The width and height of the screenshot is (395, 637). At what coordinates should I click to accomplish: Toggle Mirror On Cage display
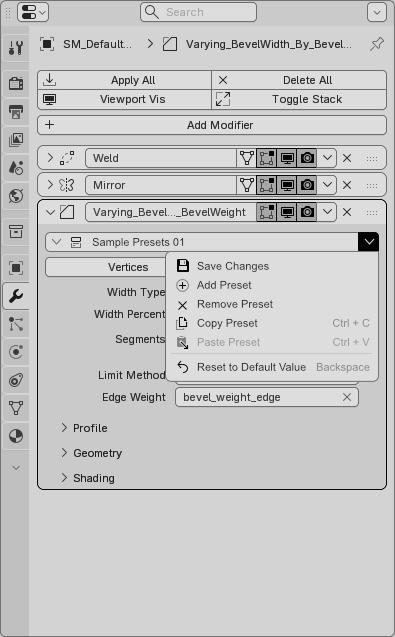pyautogui.click(x=247, y=185)
